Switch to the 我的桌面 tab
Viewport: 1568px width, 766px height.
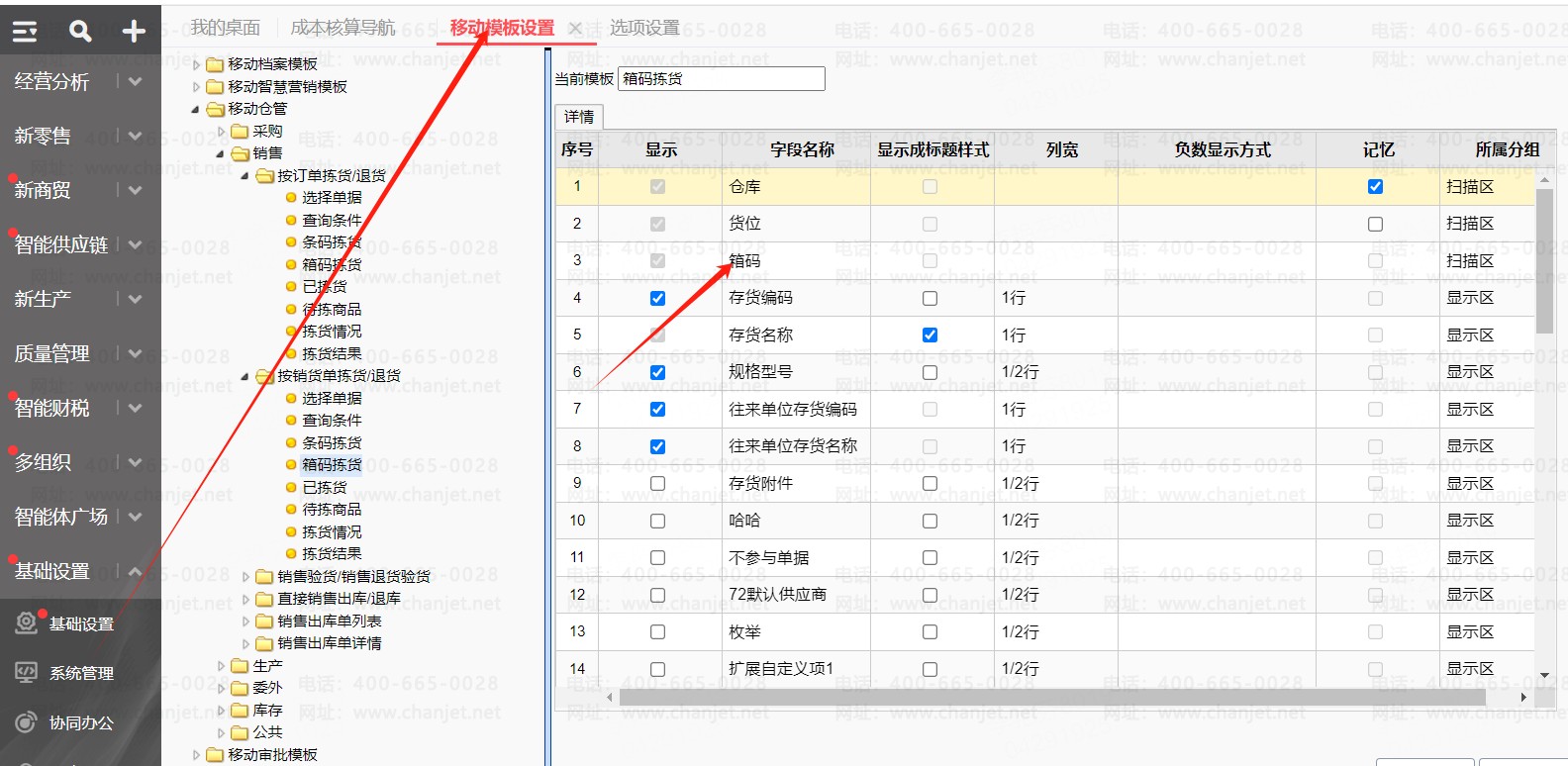[226, 28]
